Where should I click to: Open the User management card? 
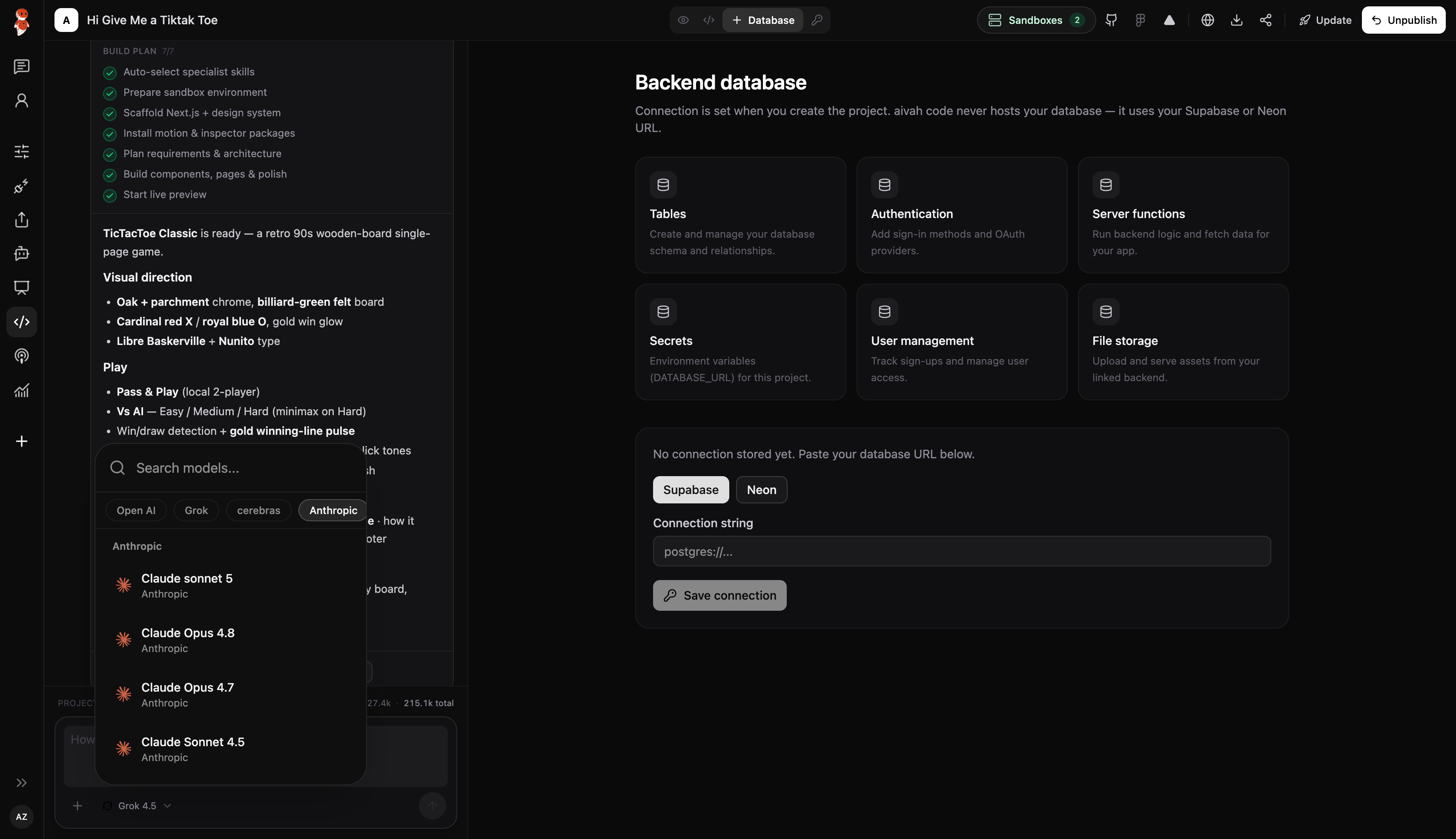pyautogui.click(x=962, y=342)
